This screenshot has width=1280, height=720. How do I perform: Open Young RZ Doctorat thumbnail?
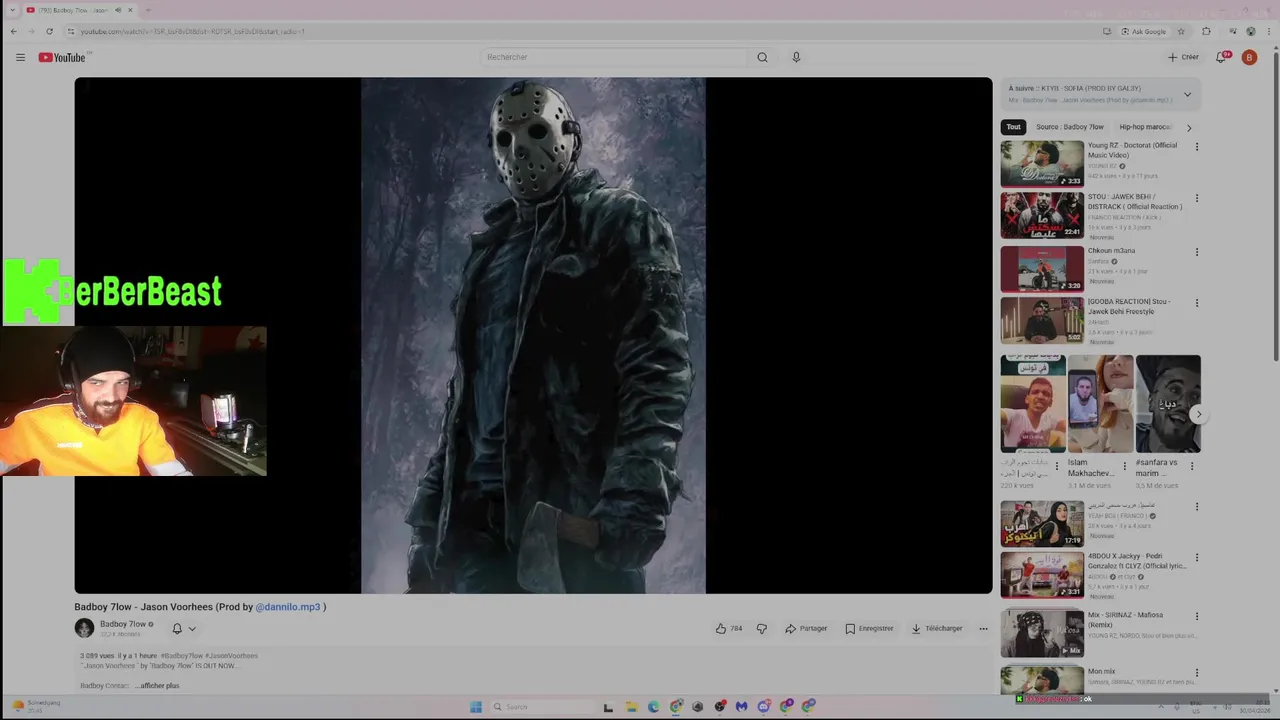tap(1042, 163)
